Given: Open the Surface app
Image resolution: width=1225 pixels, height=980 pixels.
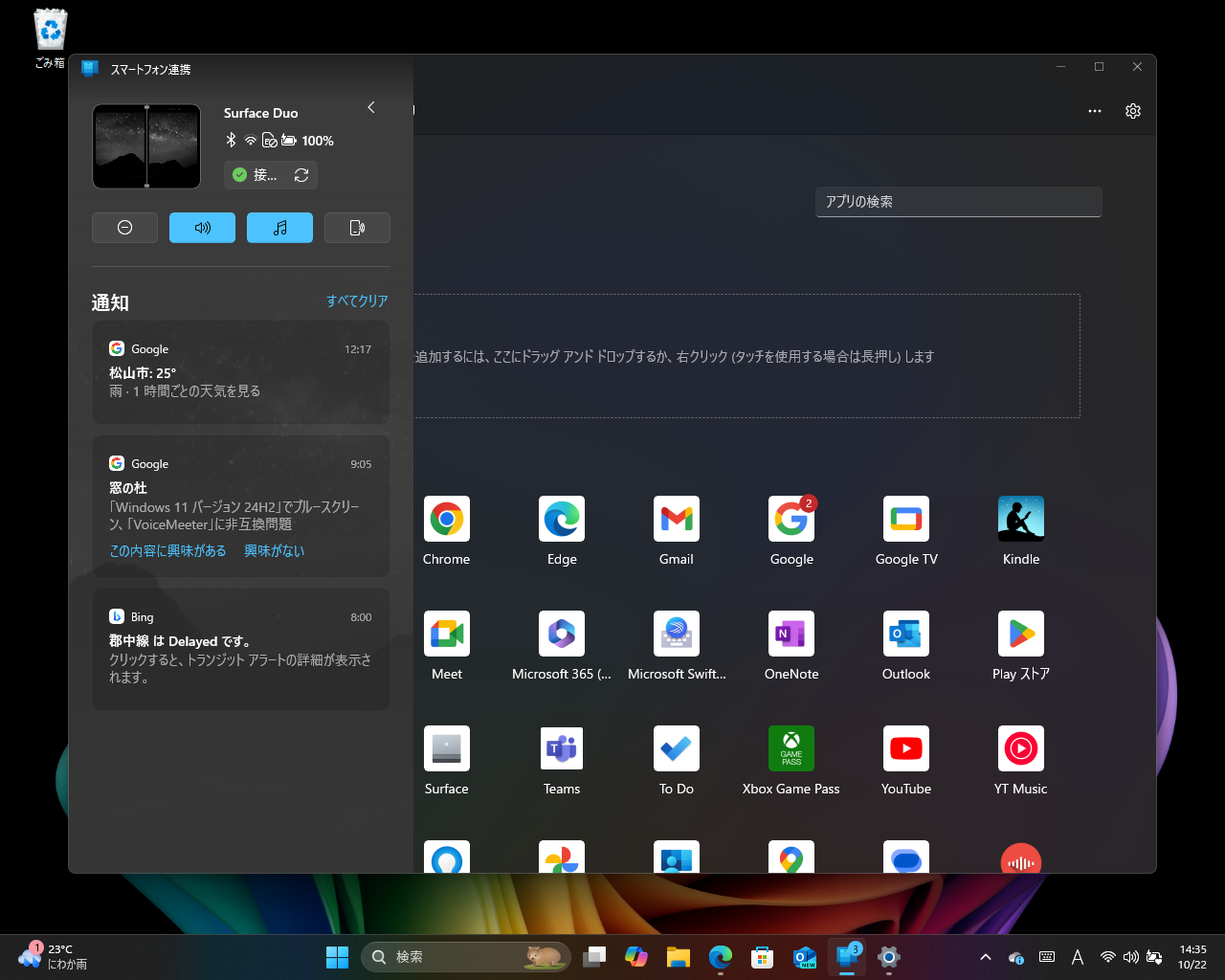Looking at the screenshot, I should pos(447,749).
